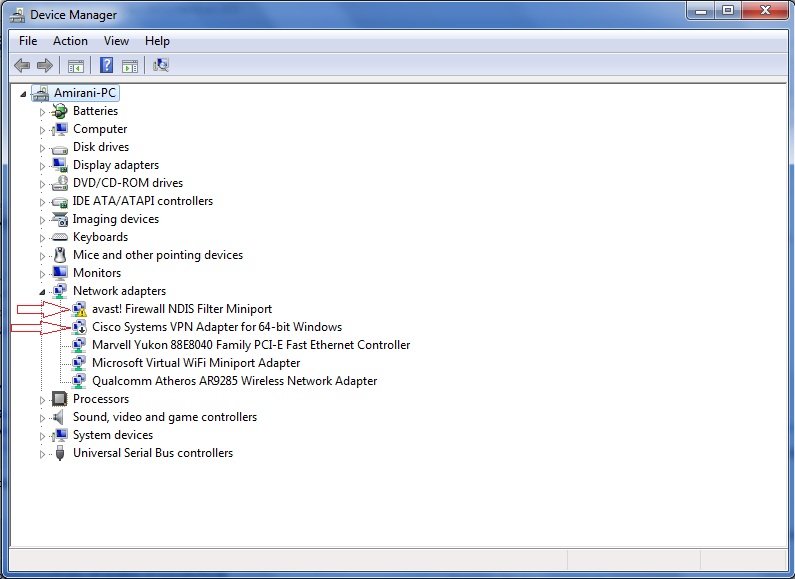
Task: Expand the Sound, video and game controllers node
Action: coord(42,418)
